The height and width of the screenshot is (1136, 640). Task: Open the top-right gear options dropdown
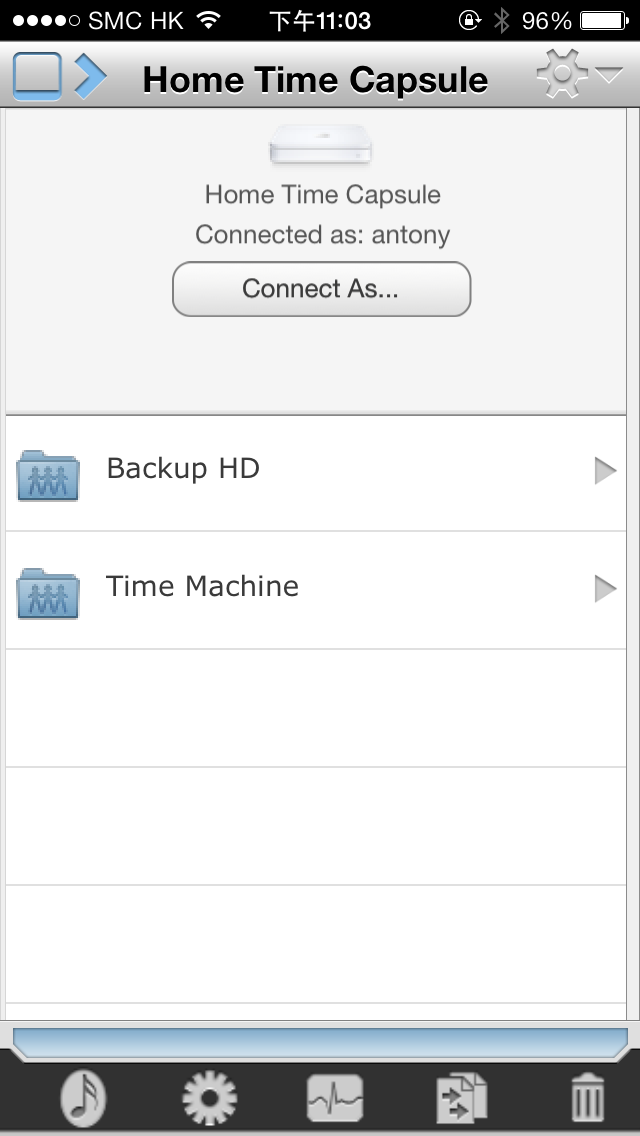(562, 74)
